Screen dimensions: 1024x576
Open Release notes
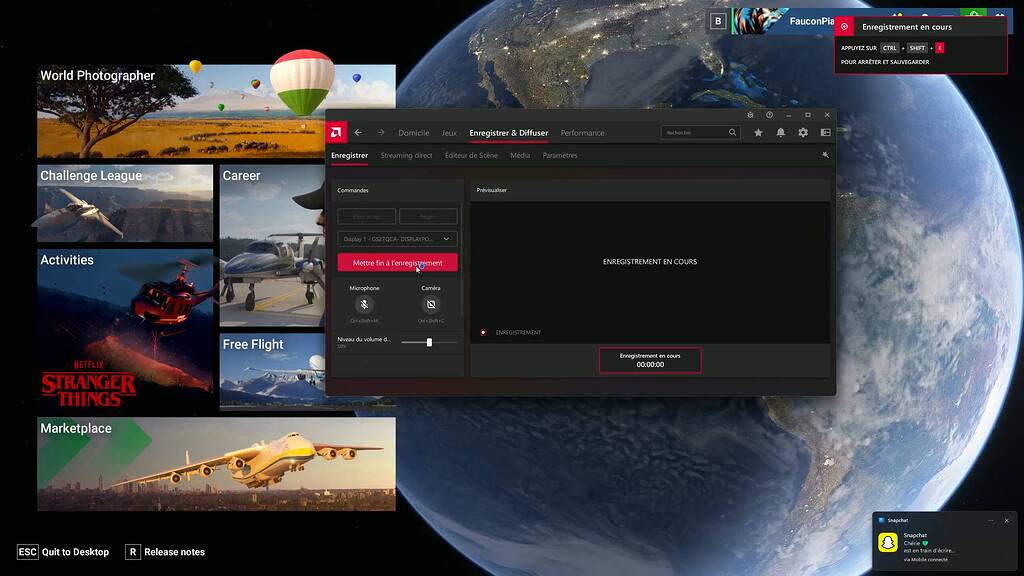click(165, 552)
